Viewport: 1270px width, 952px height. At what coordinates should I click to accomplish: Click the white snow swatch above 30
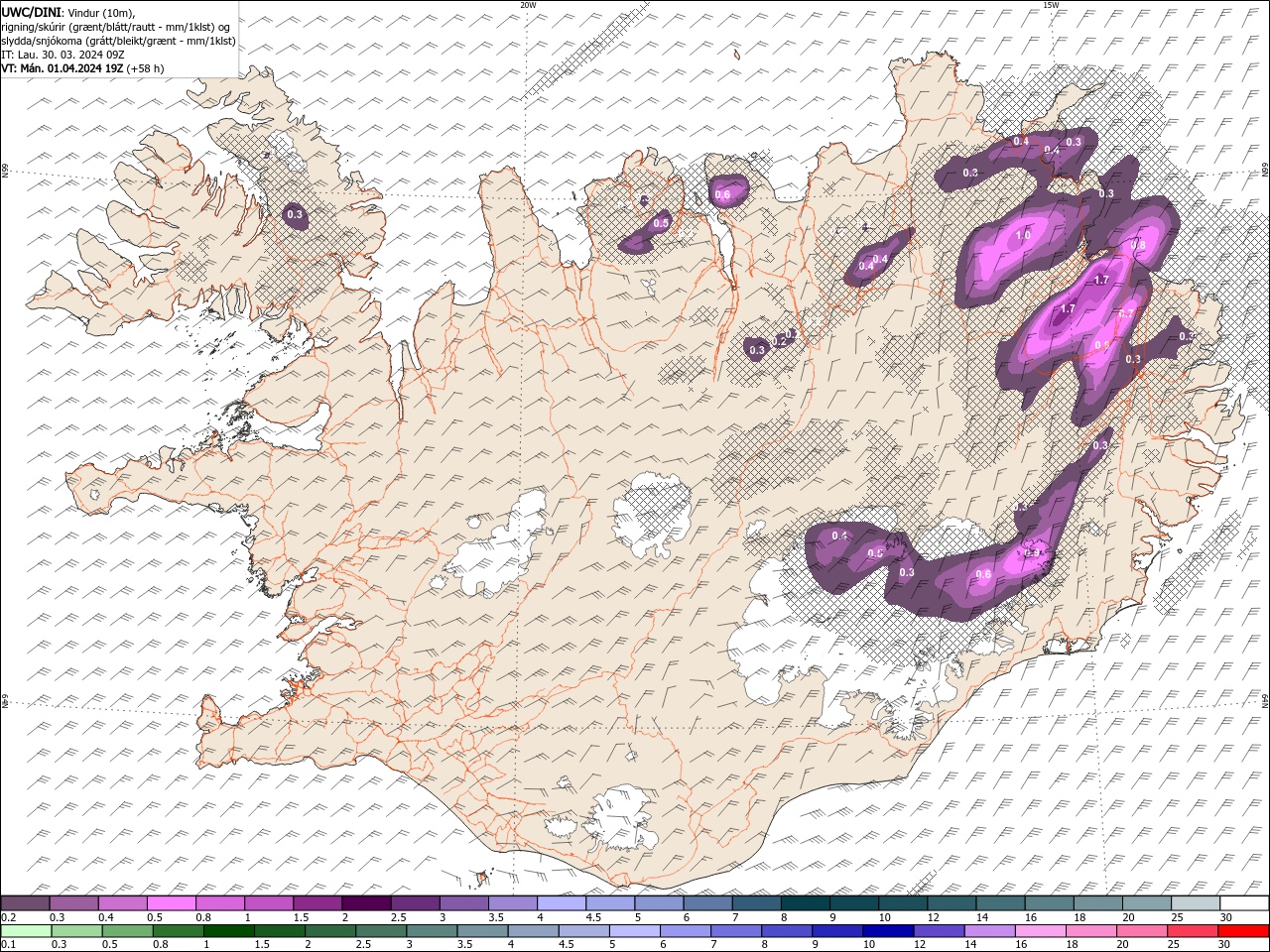pyautogui.click(x=1244, y=903)
